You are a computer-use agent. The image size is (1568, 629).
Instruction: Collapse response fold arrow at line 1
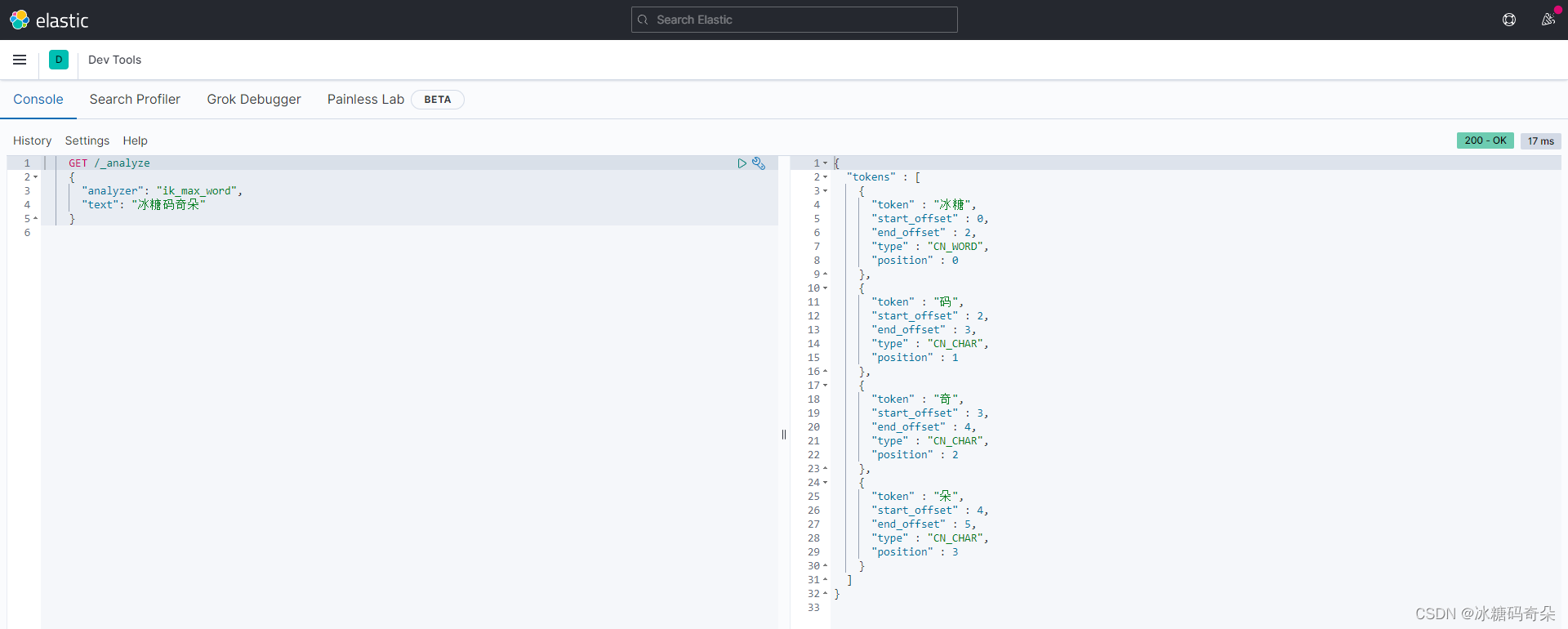click(x=825, y=163)
